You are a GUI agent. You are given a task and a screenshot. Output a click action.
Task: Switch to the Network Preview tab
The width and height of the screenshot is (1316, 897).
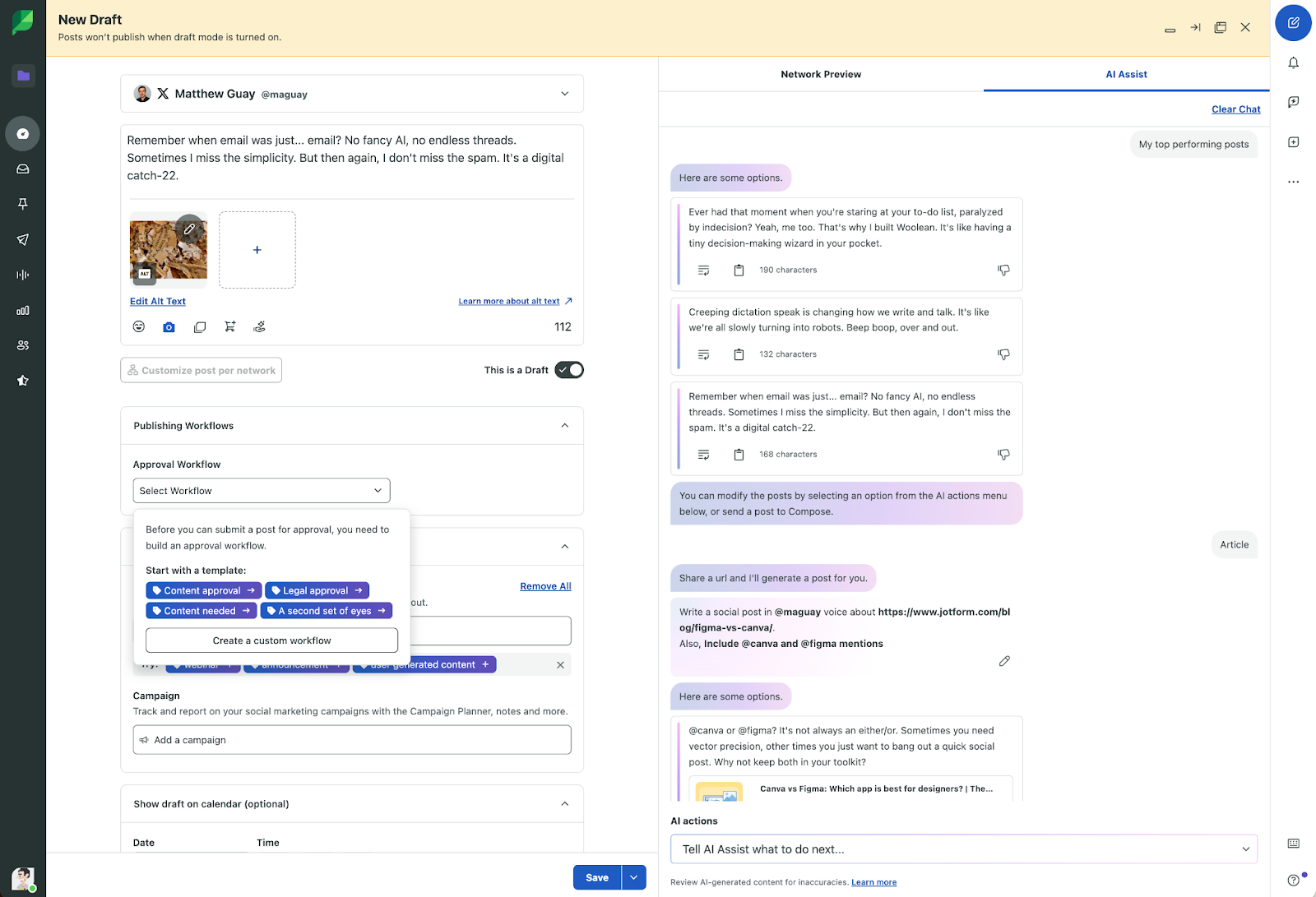(820, 74)
